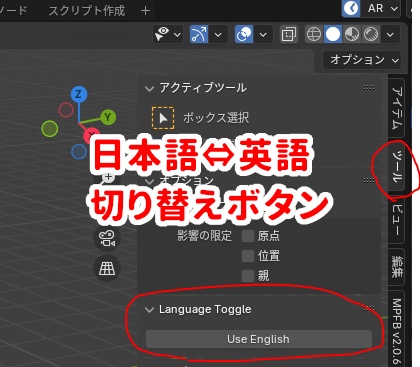Image resolution: width=420 pixels, height=367 pixels.
Task: Click the green Y axis gizmo handle
Action: (x=108, y=117)
